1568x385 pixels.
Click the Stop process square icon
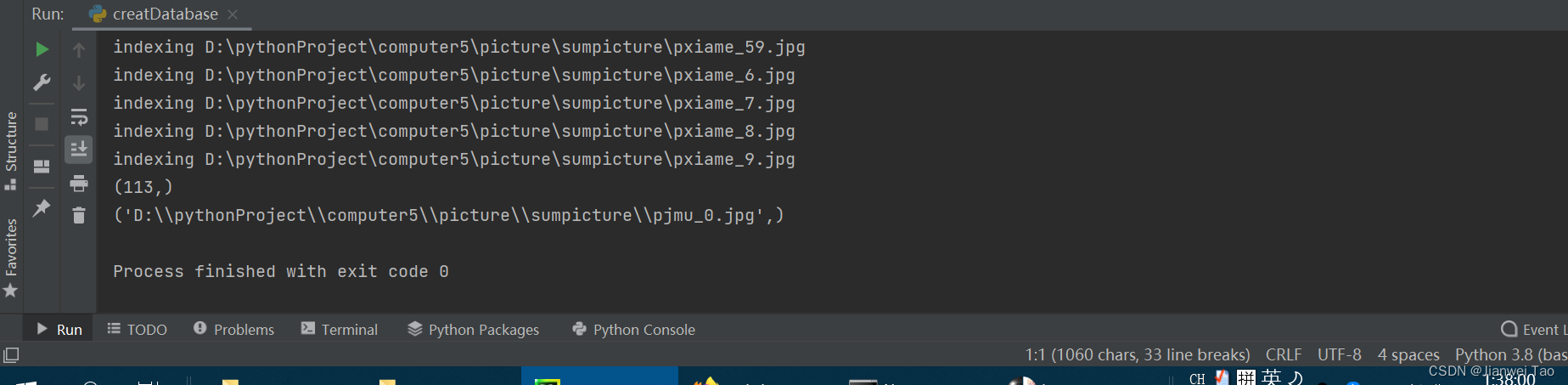click(42, 124)
